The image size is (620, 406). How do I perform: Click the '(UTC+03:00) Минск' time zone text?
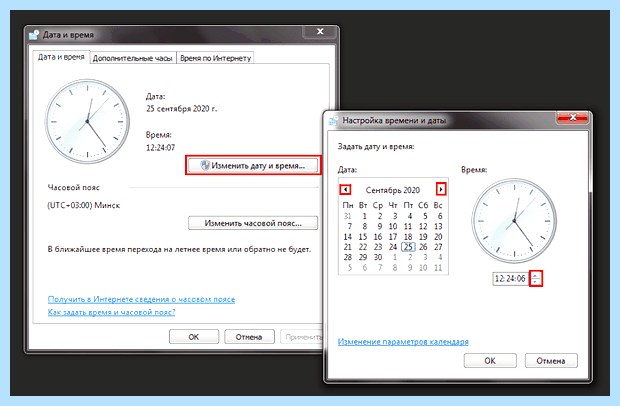[x=83, y=205]
